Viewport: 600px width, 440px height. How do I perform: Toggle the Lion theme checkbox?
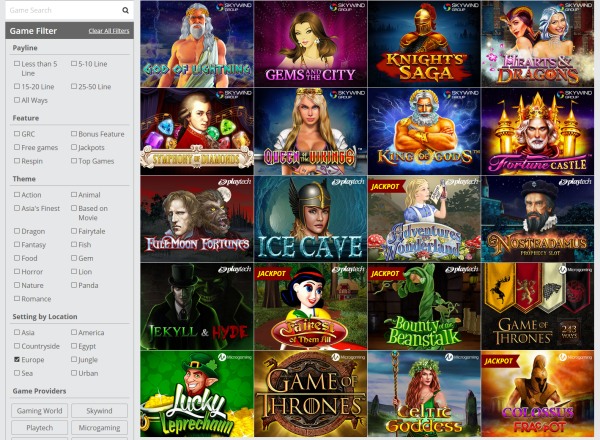[x=74, y=271]
